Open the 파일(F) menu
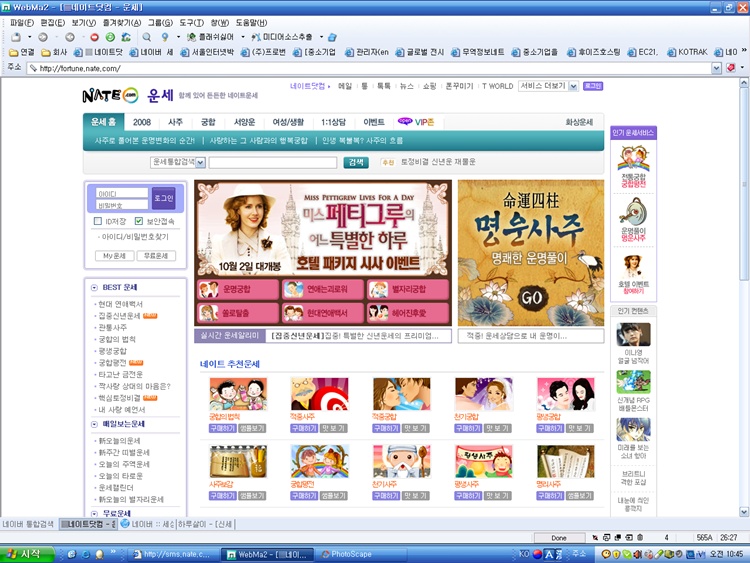This screenshot has width=750, height=563. pos(22,22)
